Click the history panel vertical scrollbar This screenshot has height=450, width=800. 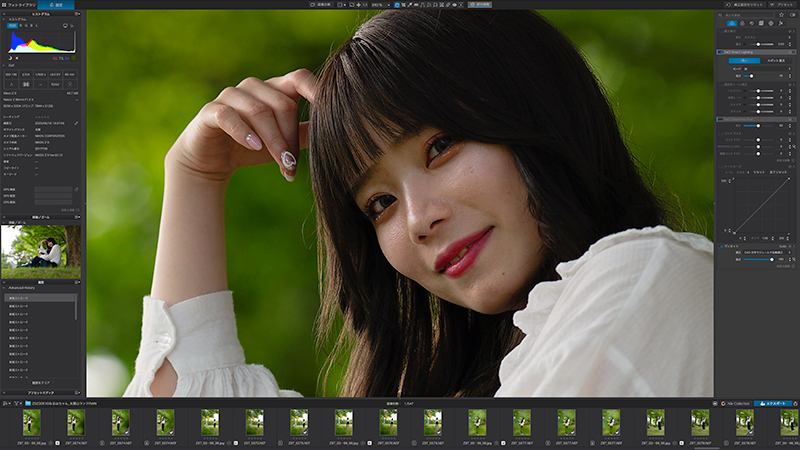[x=77, y=307]
